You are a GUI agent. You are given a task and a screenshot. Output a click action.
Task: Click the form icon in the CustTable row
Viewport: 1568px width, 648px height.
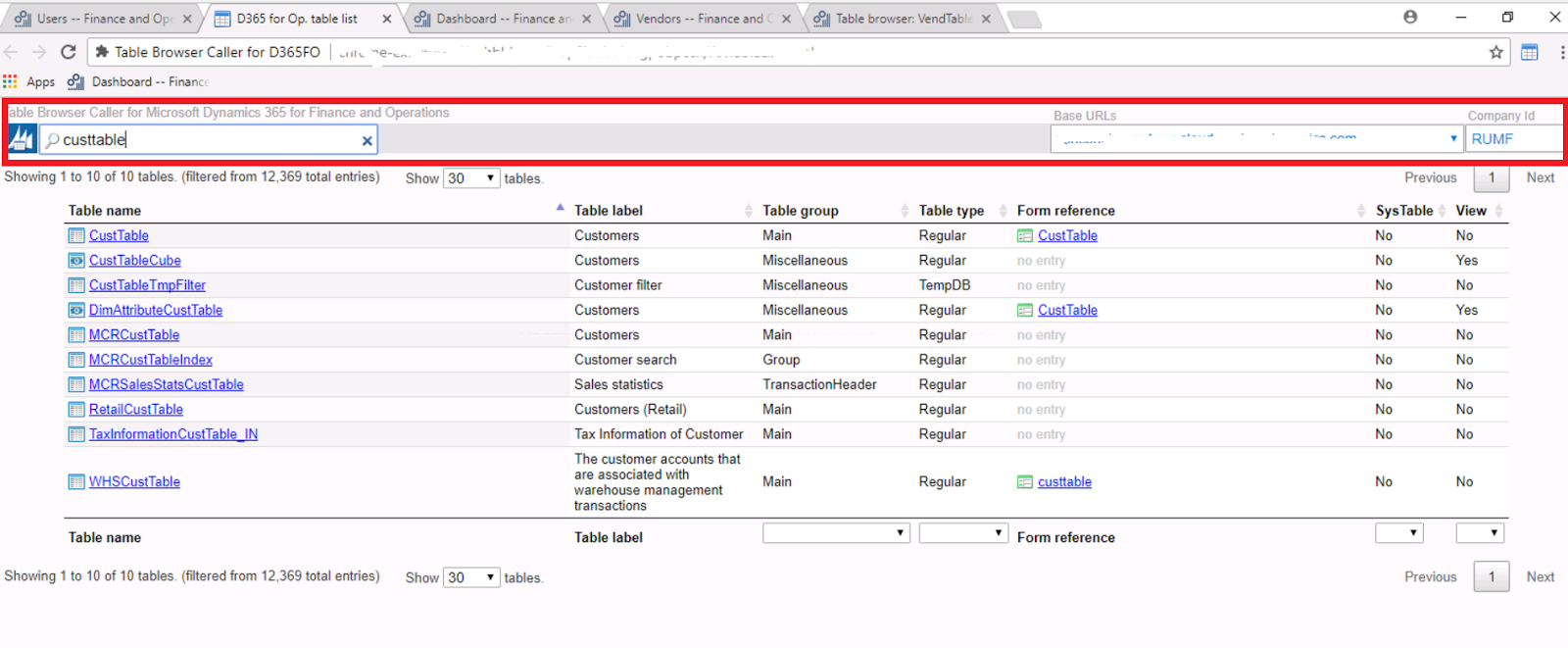point(1025,235)
